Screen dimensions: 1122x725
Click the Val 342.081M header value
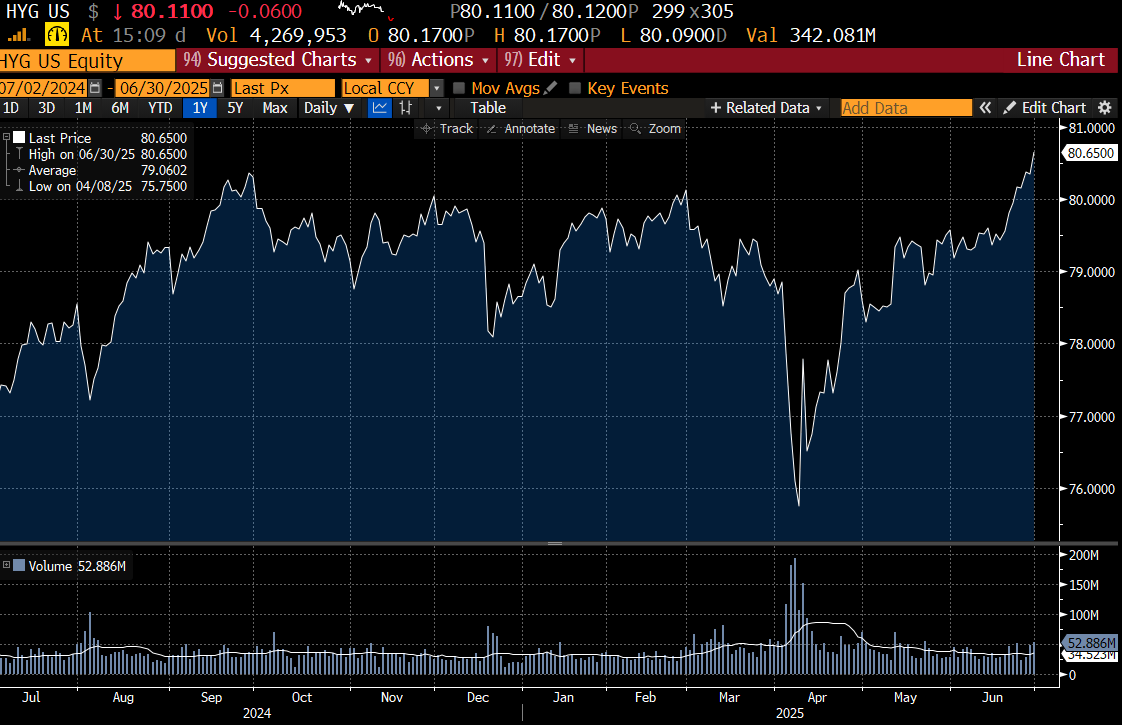tap(811, 35)
